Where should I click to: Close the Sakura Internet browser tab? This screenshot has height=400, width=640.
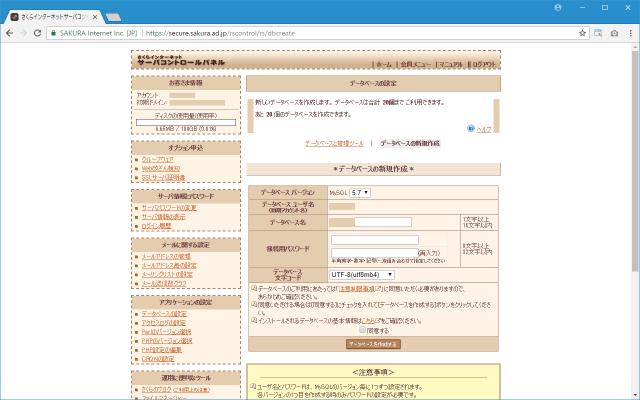click(95, 17)
